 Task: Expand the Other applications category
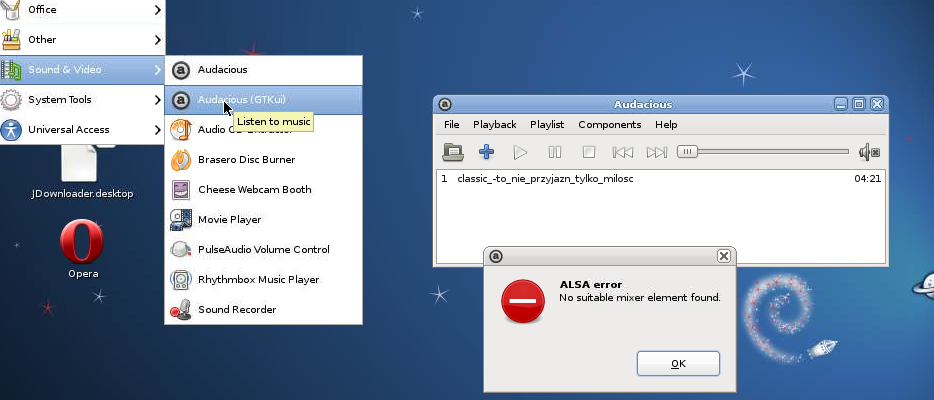click(x=82, y=40)
